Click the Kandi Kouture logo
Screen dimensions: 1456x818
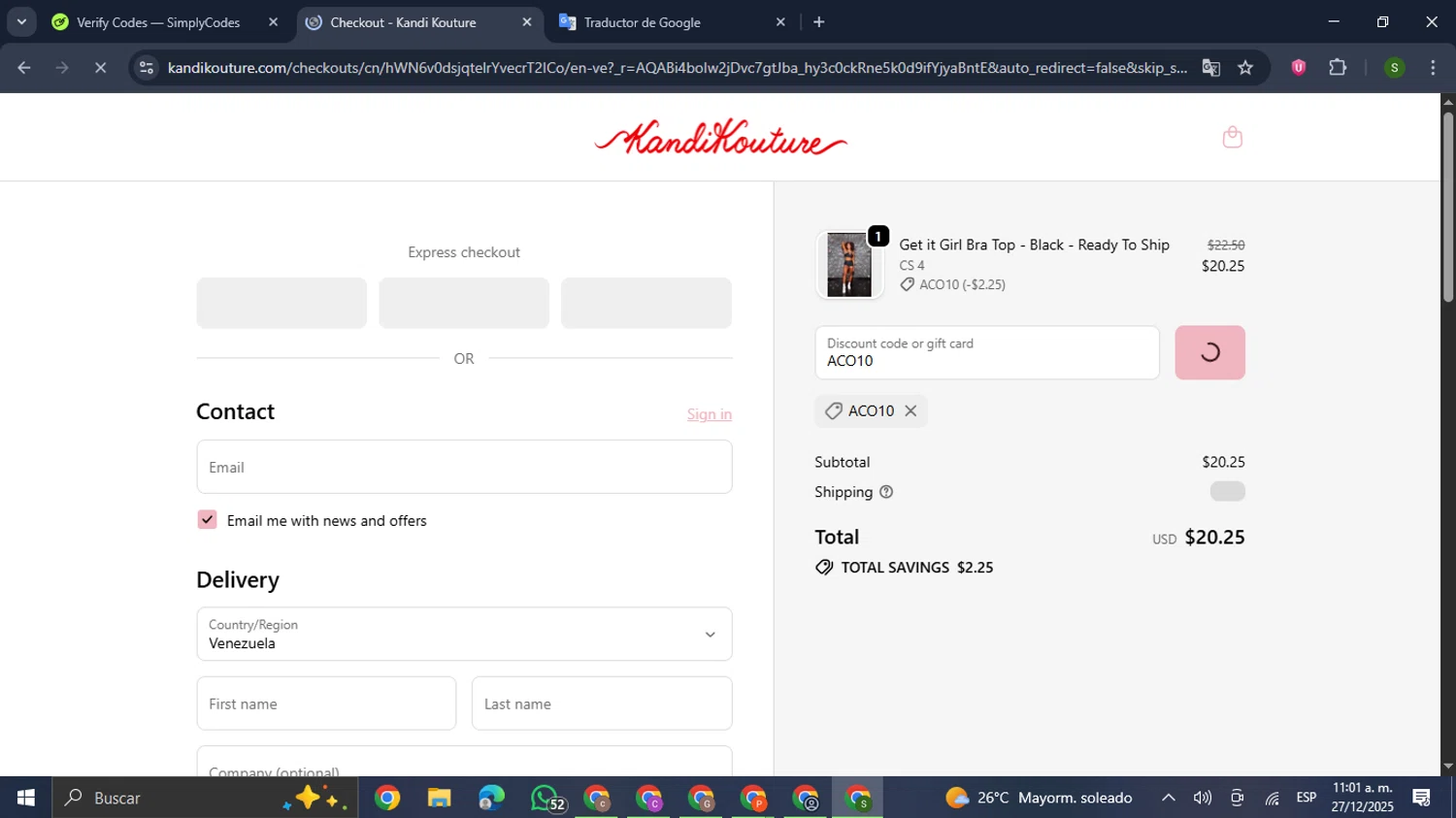click(x=720, y=138)
